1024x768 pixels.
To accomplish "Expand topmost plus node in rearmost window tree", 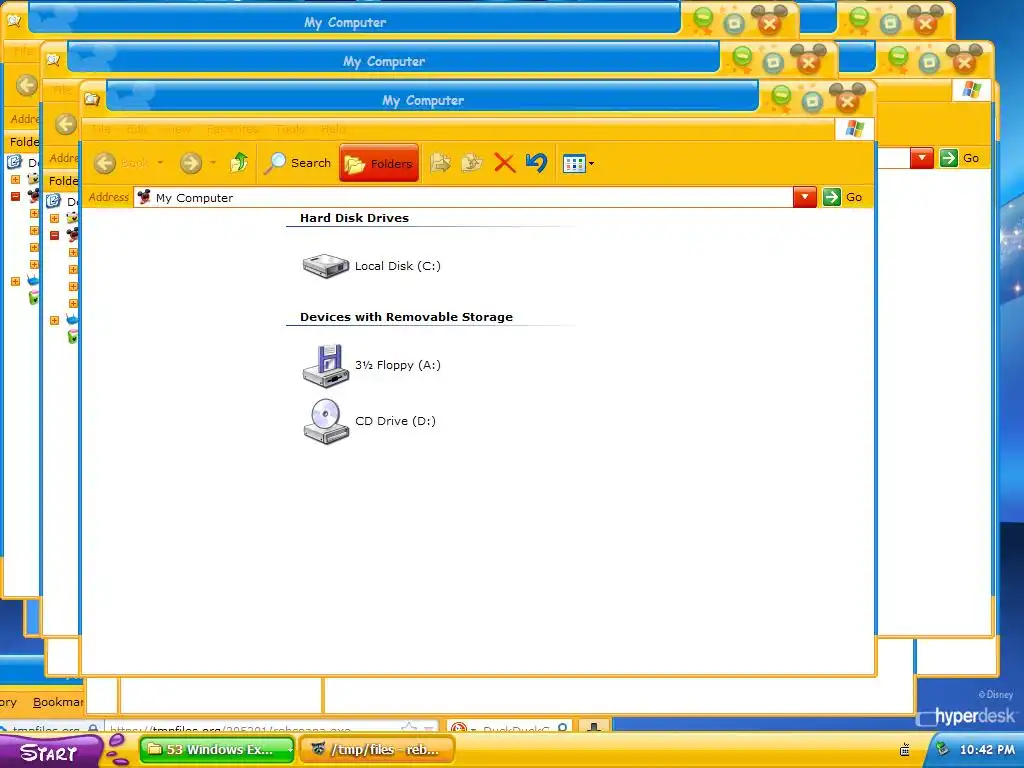I will coord(16,179).
